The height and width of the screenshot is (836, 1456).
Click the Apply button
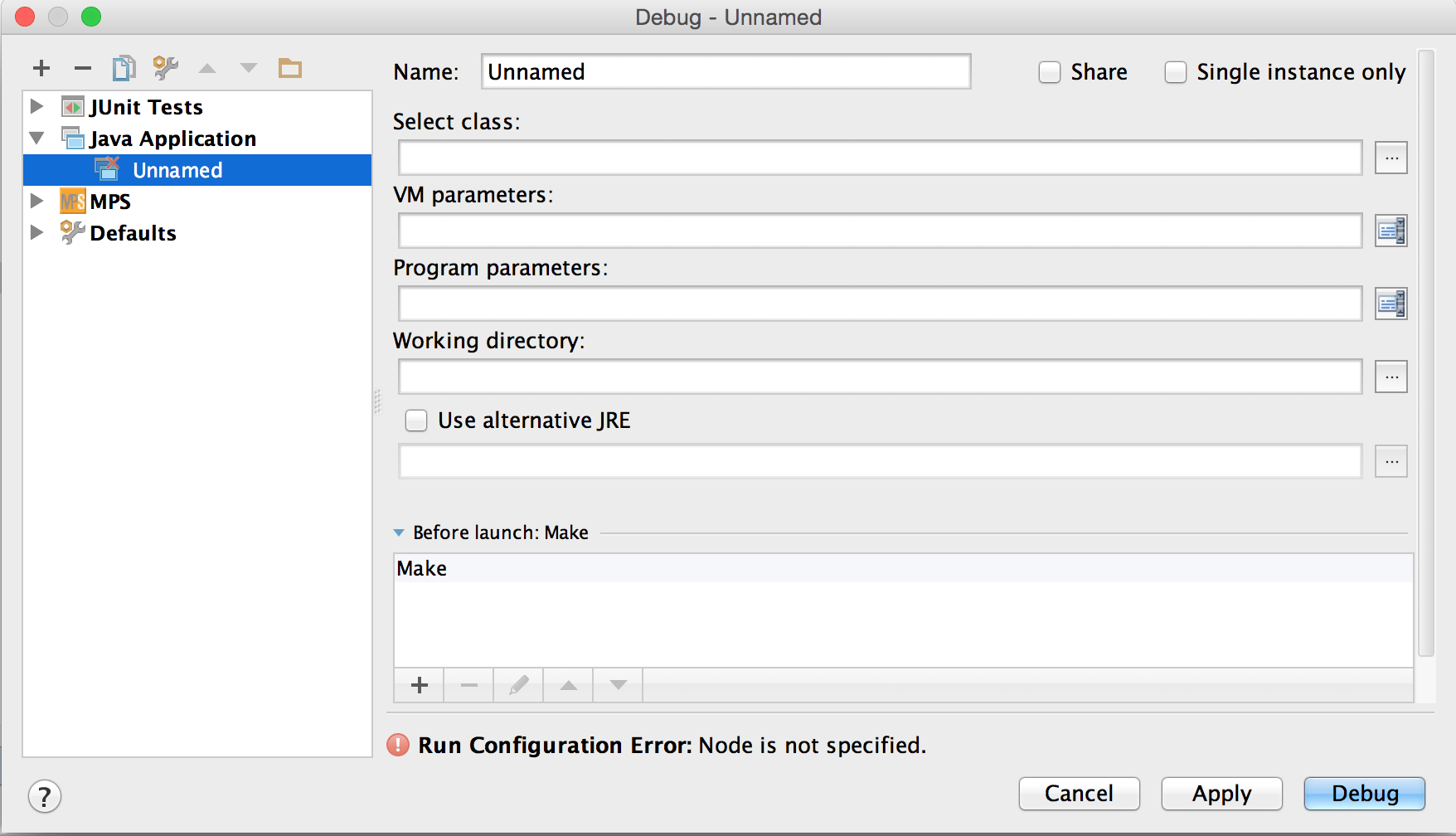pos(1221,794)
